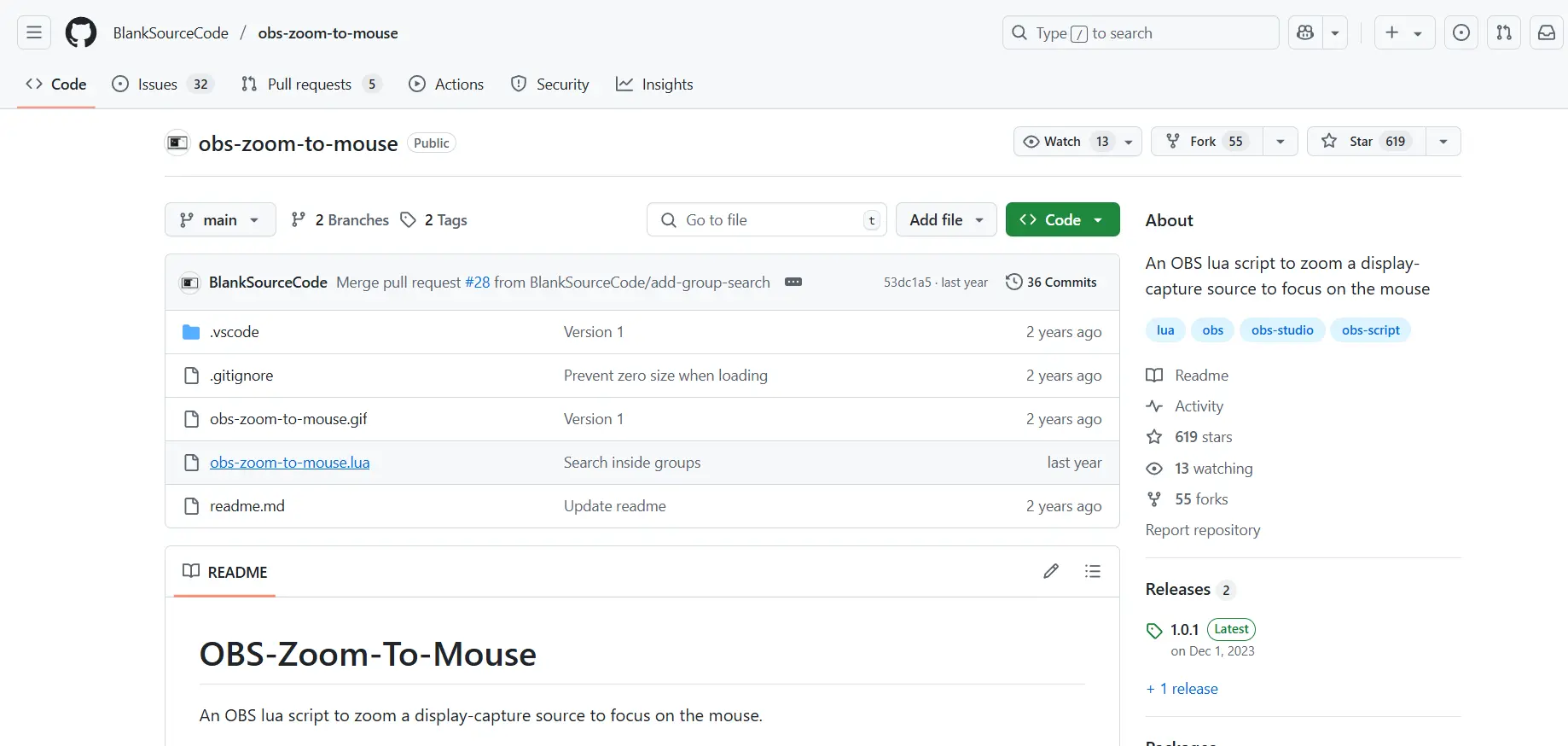Screen dimensions: 1568x746
Task: Open the main branch selector
Action: click(220, 219)
